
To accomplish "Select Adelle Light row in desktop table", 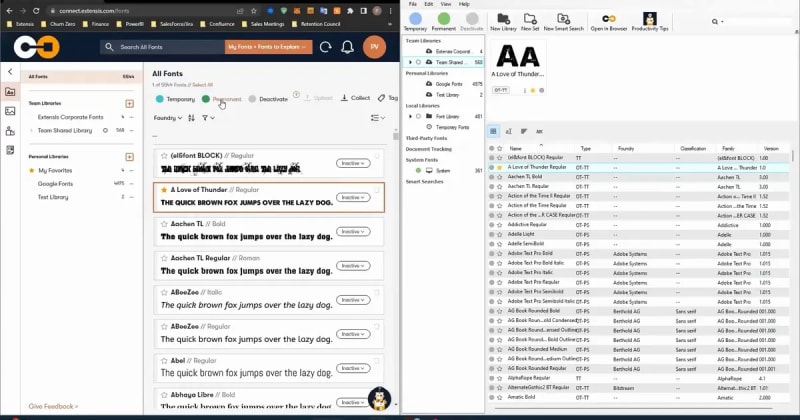I will tap(638, 234).
